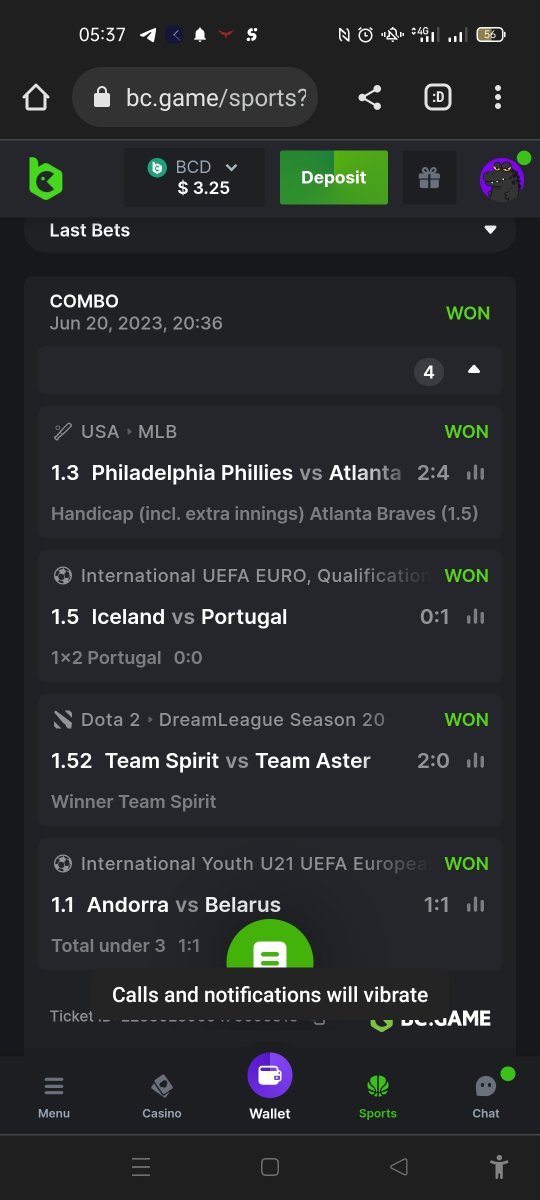View stats icon for Andorra vs Belarus

[475, 905]
